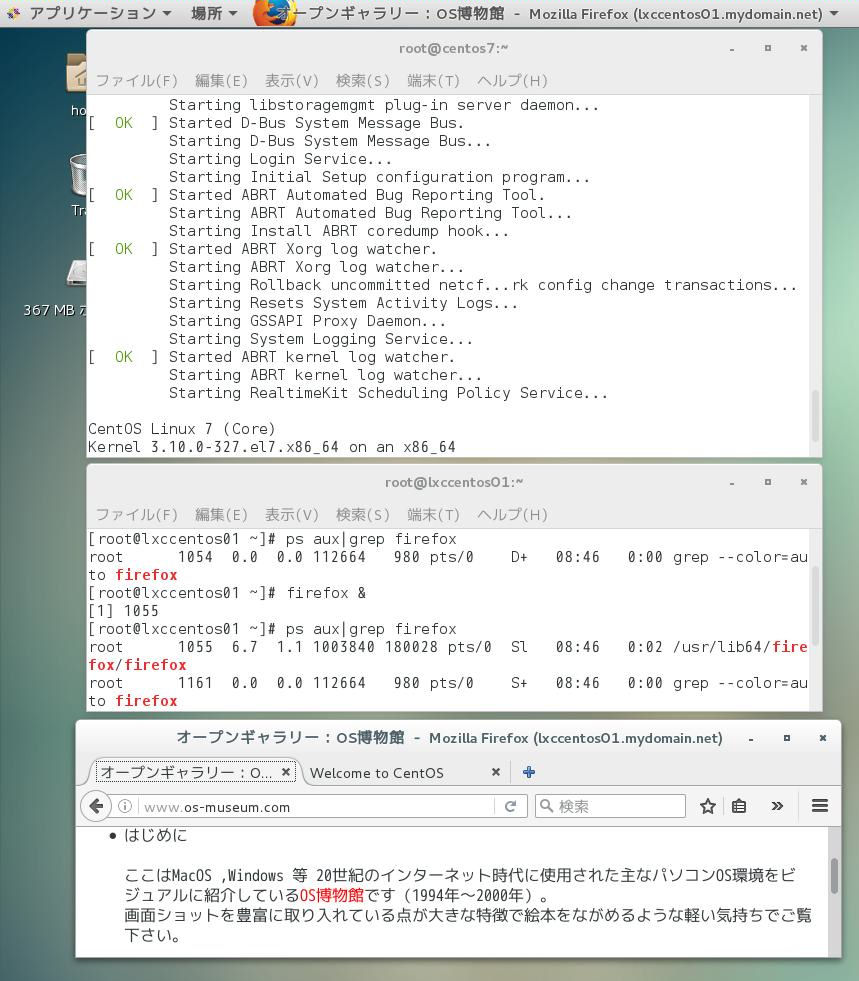Maximize the root@centos7 terminal window
Viewport: 859px width, 981px height.
tap(768, 48)
